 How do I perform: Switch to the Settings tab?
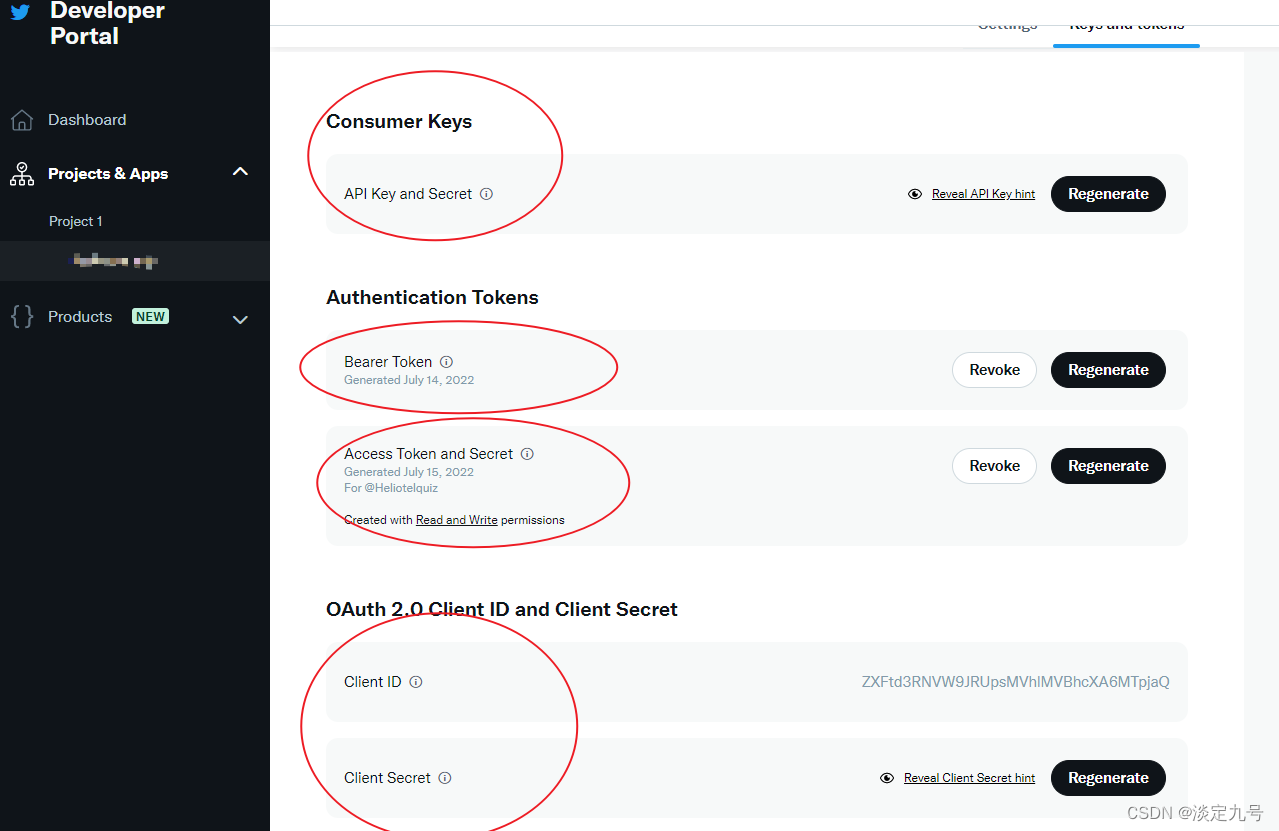(x=1007, y=25)
